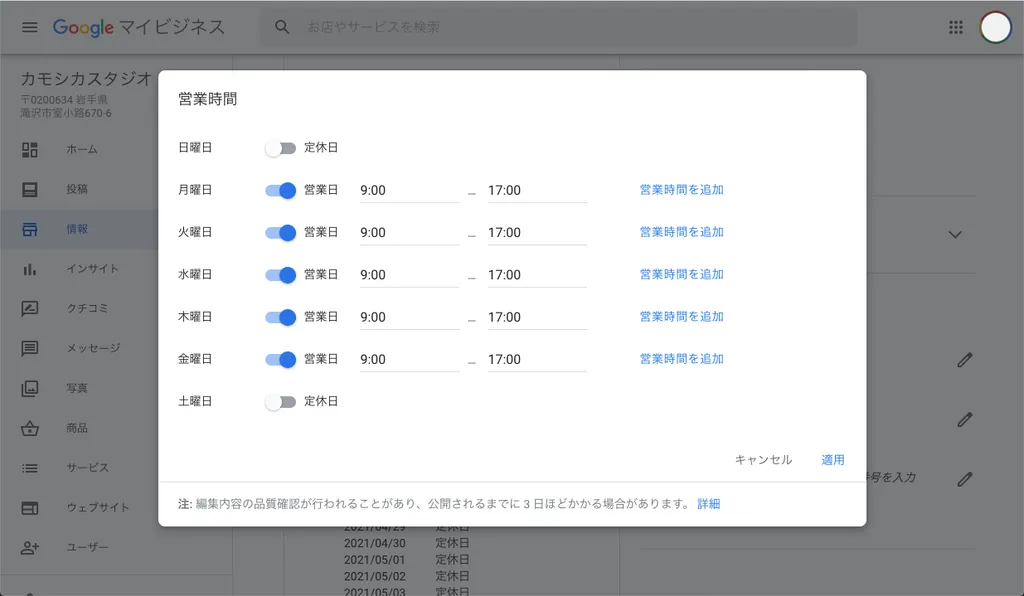This screenshot has width=1024, height=596.
Task: Open 木曜日 opening time 9:00 field
Action: pos(409,317)
